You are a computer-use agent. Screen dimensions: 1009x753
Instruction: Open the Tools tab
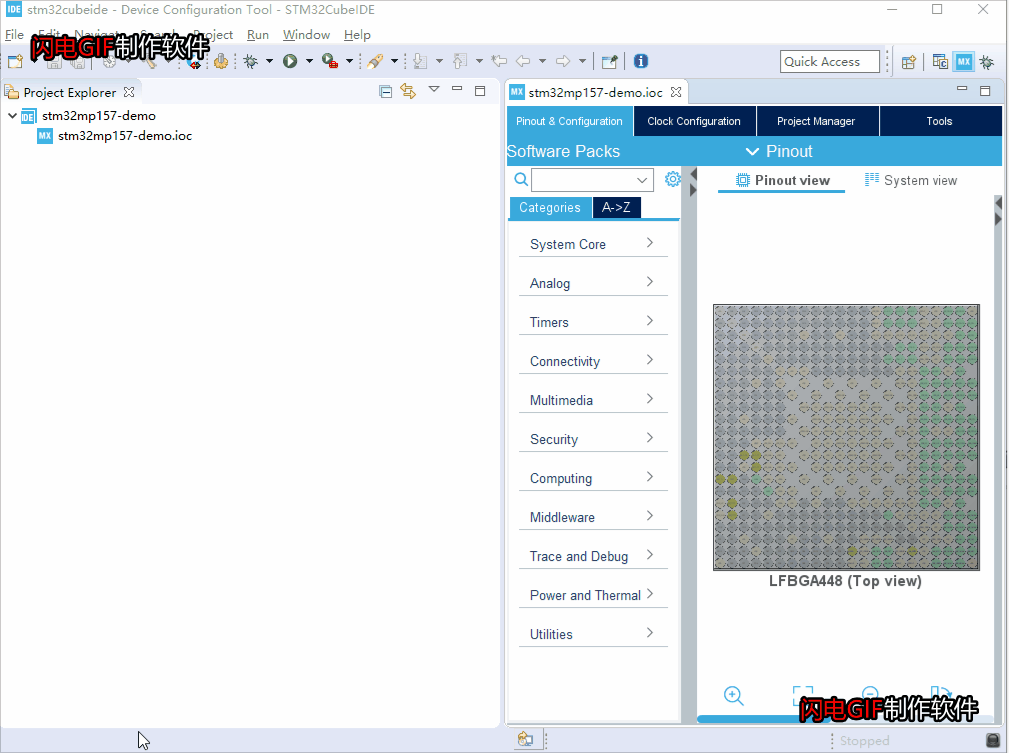point(940,121)
